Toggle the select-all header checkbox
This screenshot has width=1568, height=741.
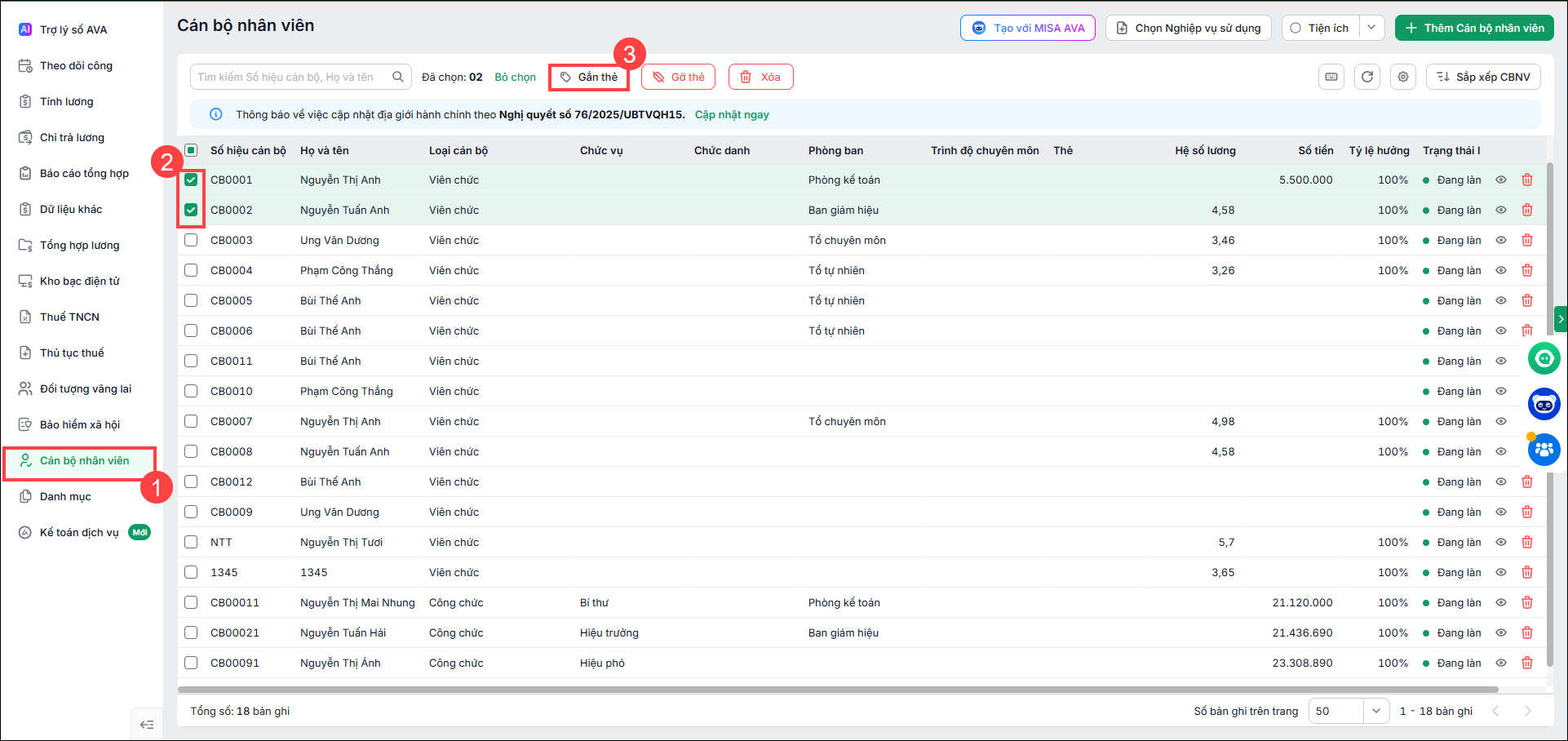coord(191,150)
